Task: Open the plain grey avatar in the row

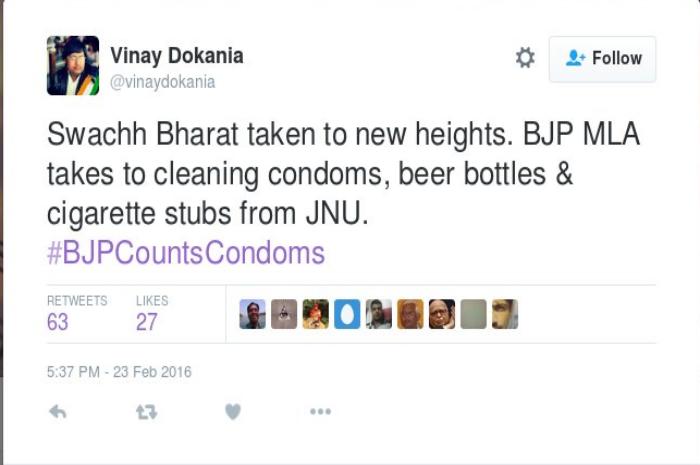Action: click(473, 314)
